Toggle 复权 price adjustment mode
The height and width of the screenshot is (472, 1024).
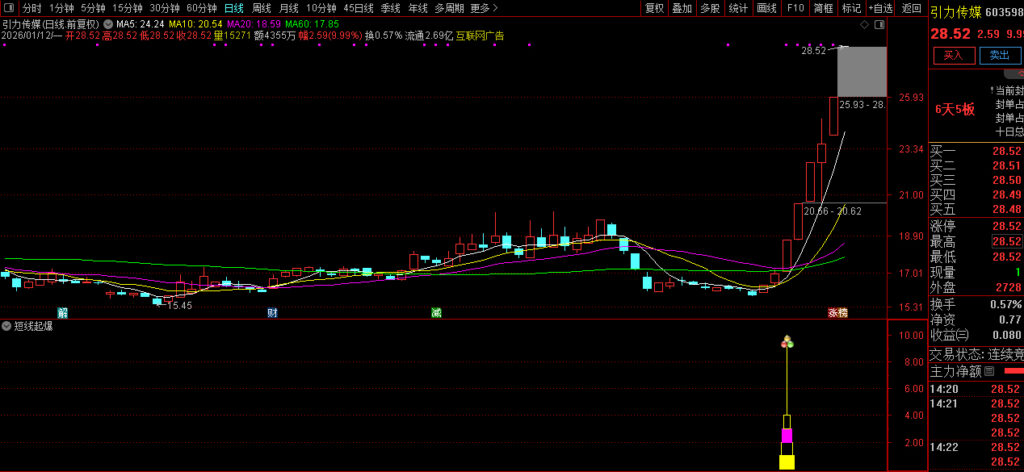tap(654, 7)
